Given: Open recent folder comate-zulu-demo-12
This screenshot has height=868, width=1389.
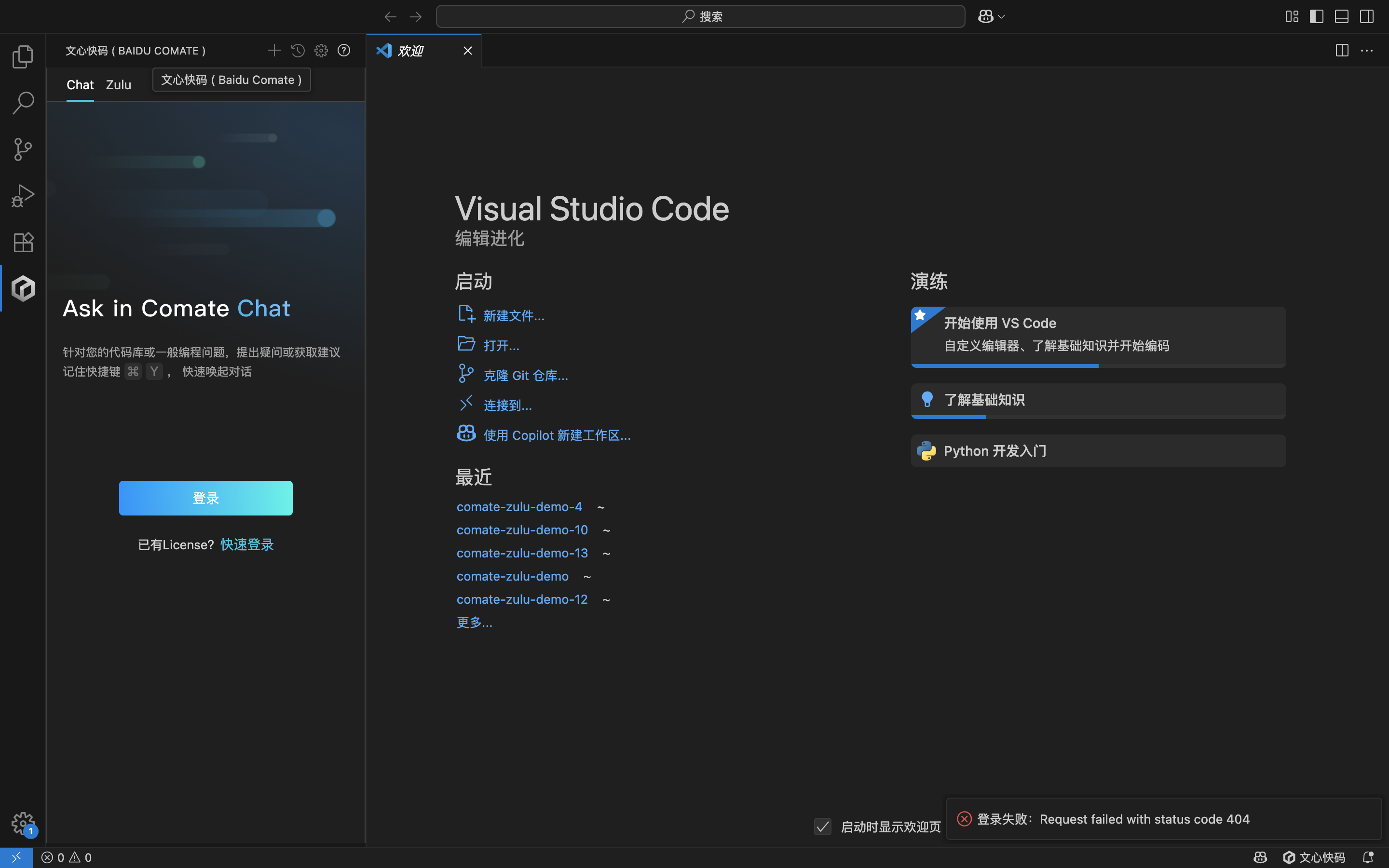Looking at the screenshot, I should pos(522,599).
